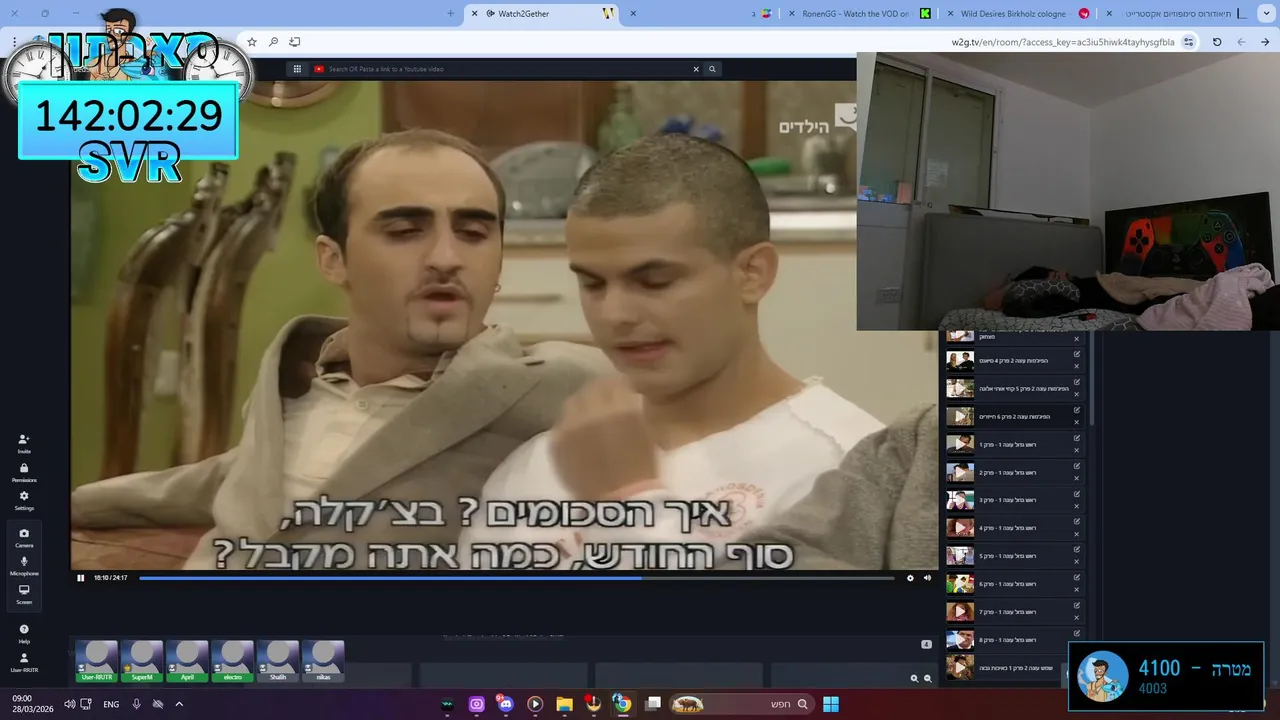The height and width of the screenshot is (720, 1280).
Task: Close the Watch2Gether browser tab
Action: tap(474, 14)
